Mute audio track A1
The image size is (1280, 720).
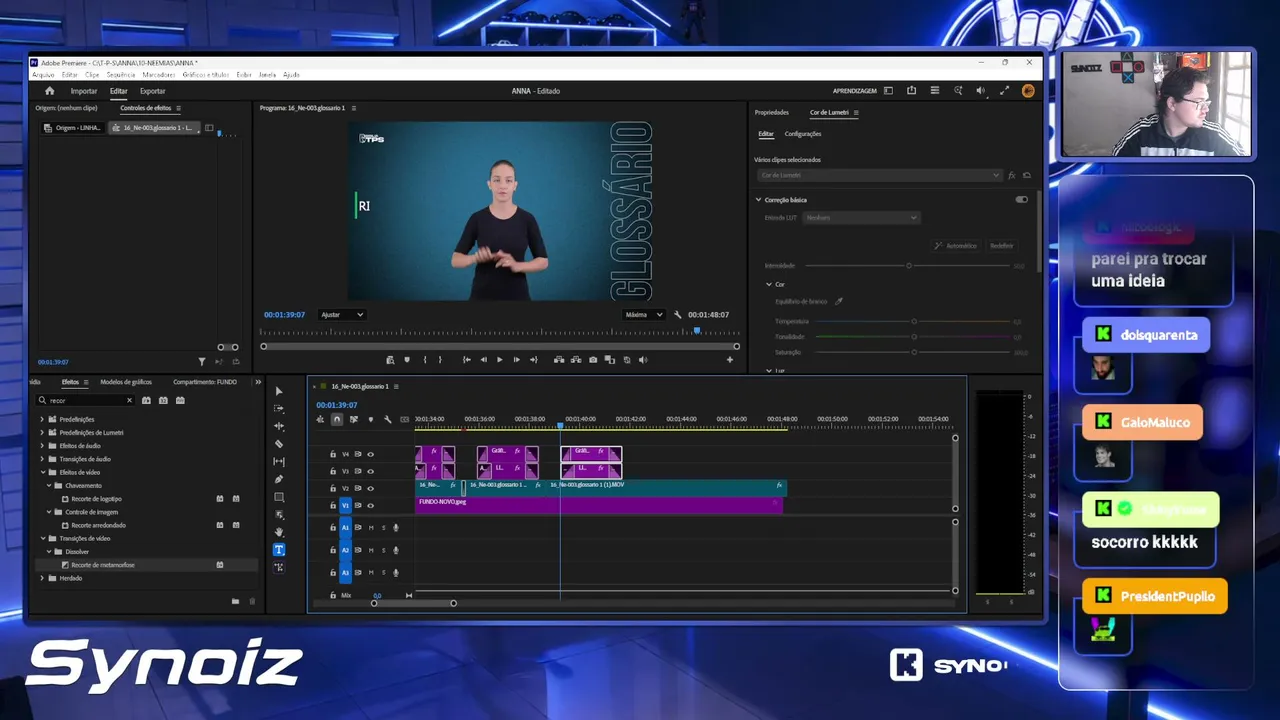coord(371,528)
